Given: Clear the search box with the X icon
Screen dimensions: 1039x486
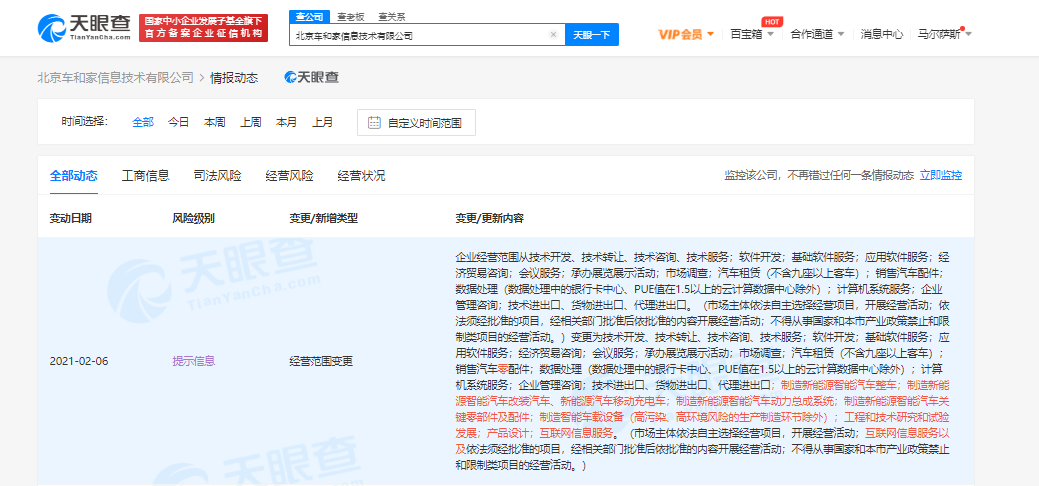Looking at the screenshot, I should pos(553,35).
